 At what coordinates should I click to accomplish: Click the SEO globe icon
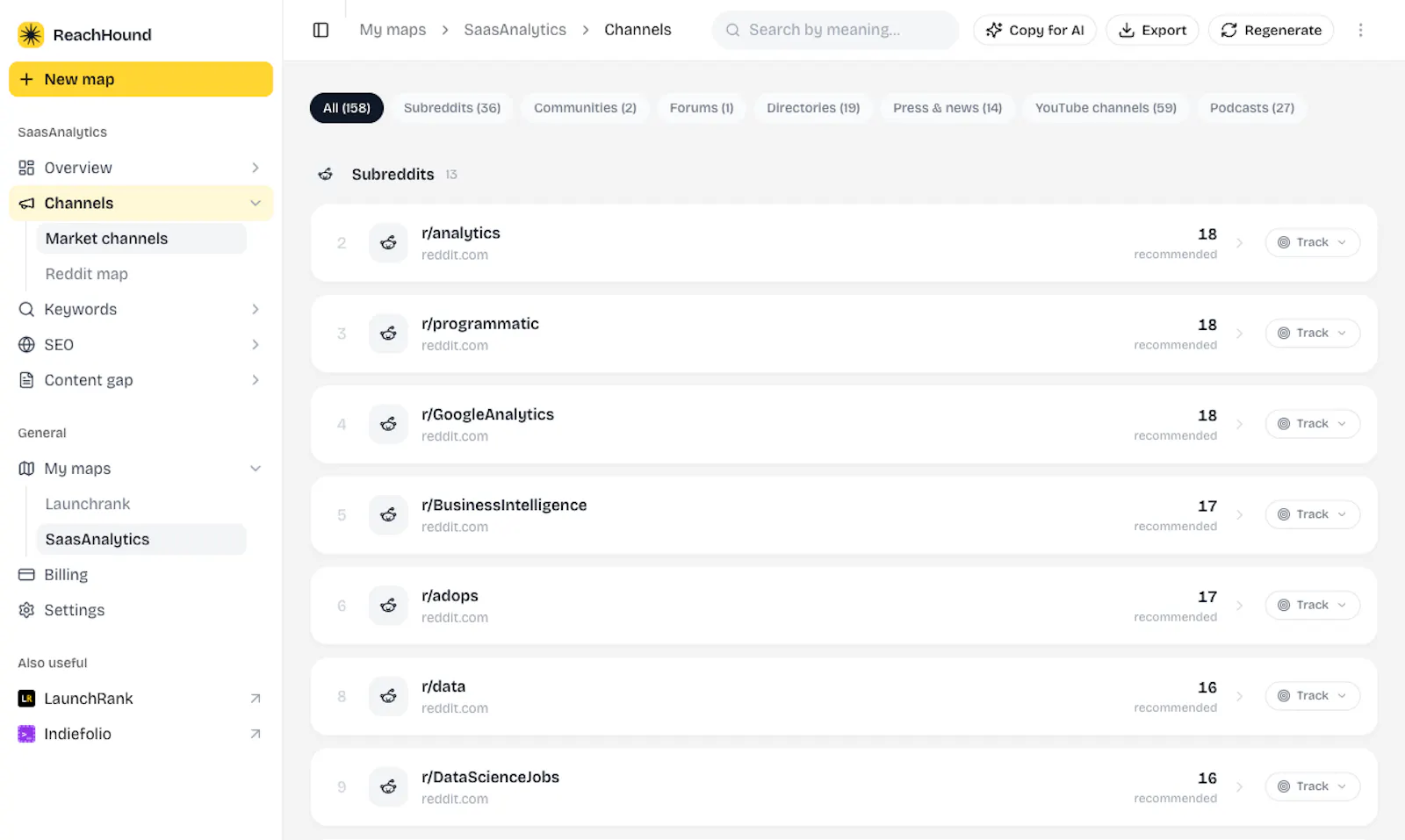coord(26,345)
